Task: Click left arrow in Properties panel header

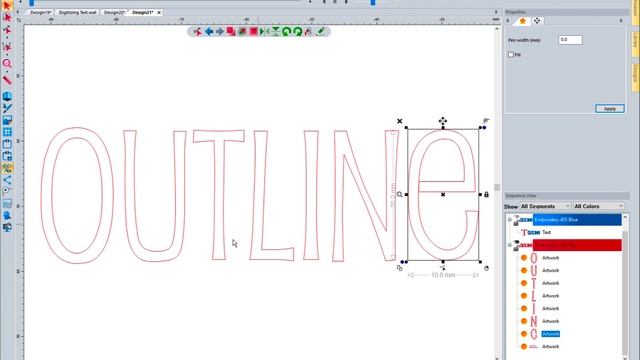Action: pyautogui.click(x=507, y=20)
